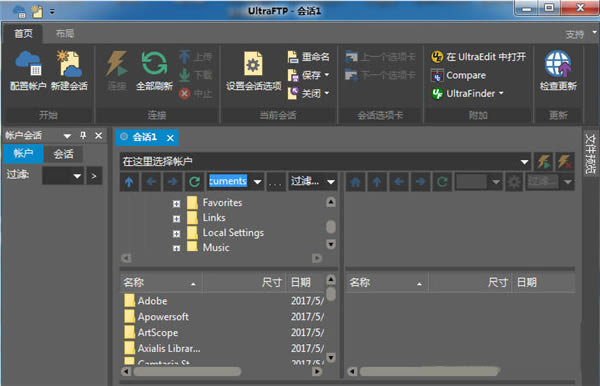Screen dimensions: 600x386
Task: Switch to the 首页 ribbon tab
Action: click(23, 34)
